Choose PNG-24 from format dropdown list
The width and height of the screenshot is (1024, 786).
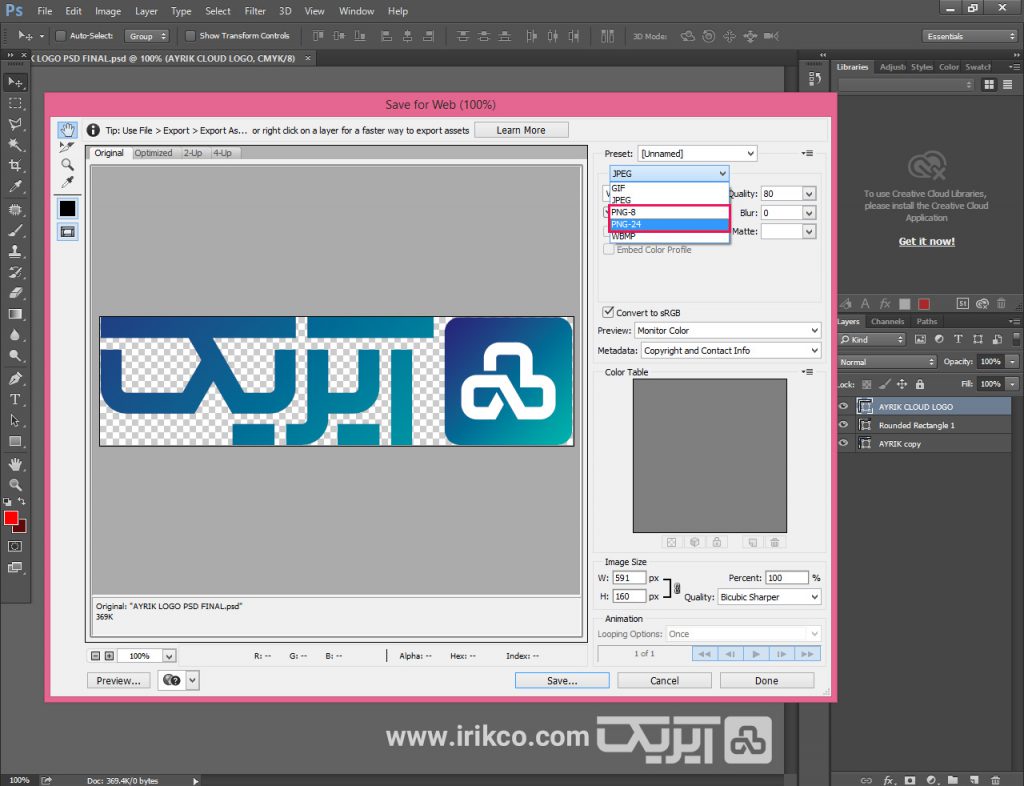tap(668, 224)
